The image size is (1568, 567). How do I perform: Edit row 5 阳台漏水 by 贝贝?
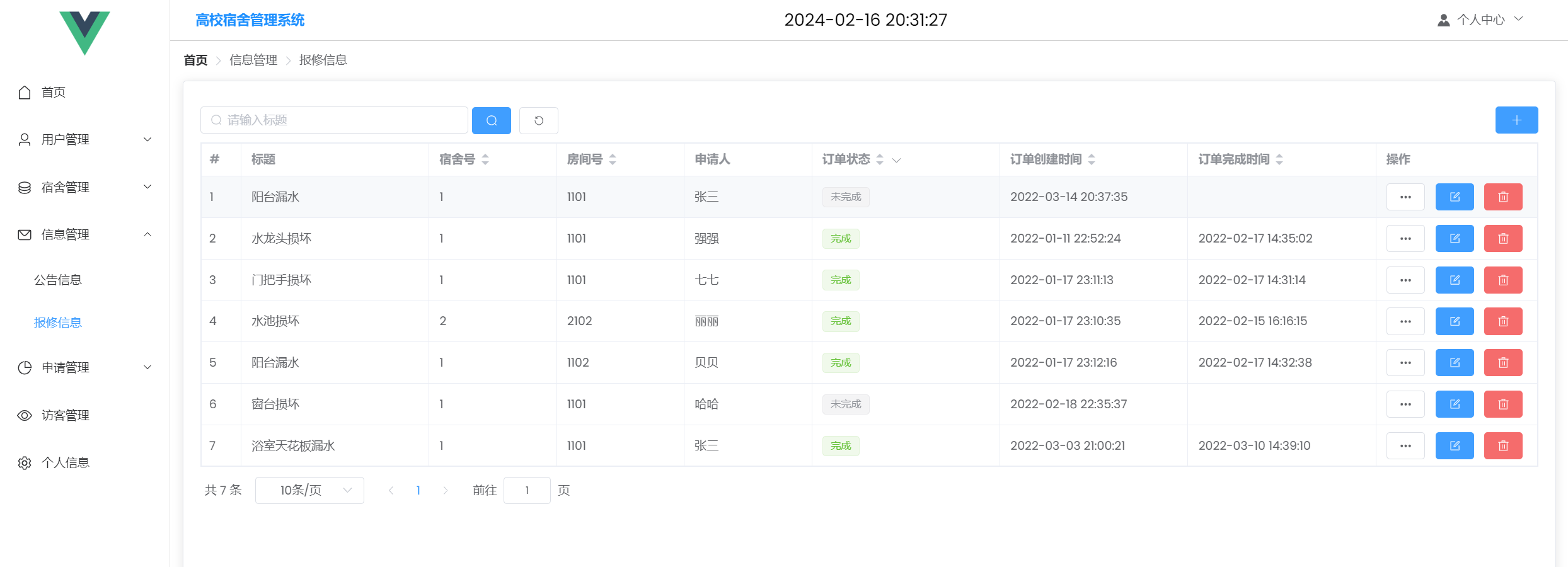1455,363
